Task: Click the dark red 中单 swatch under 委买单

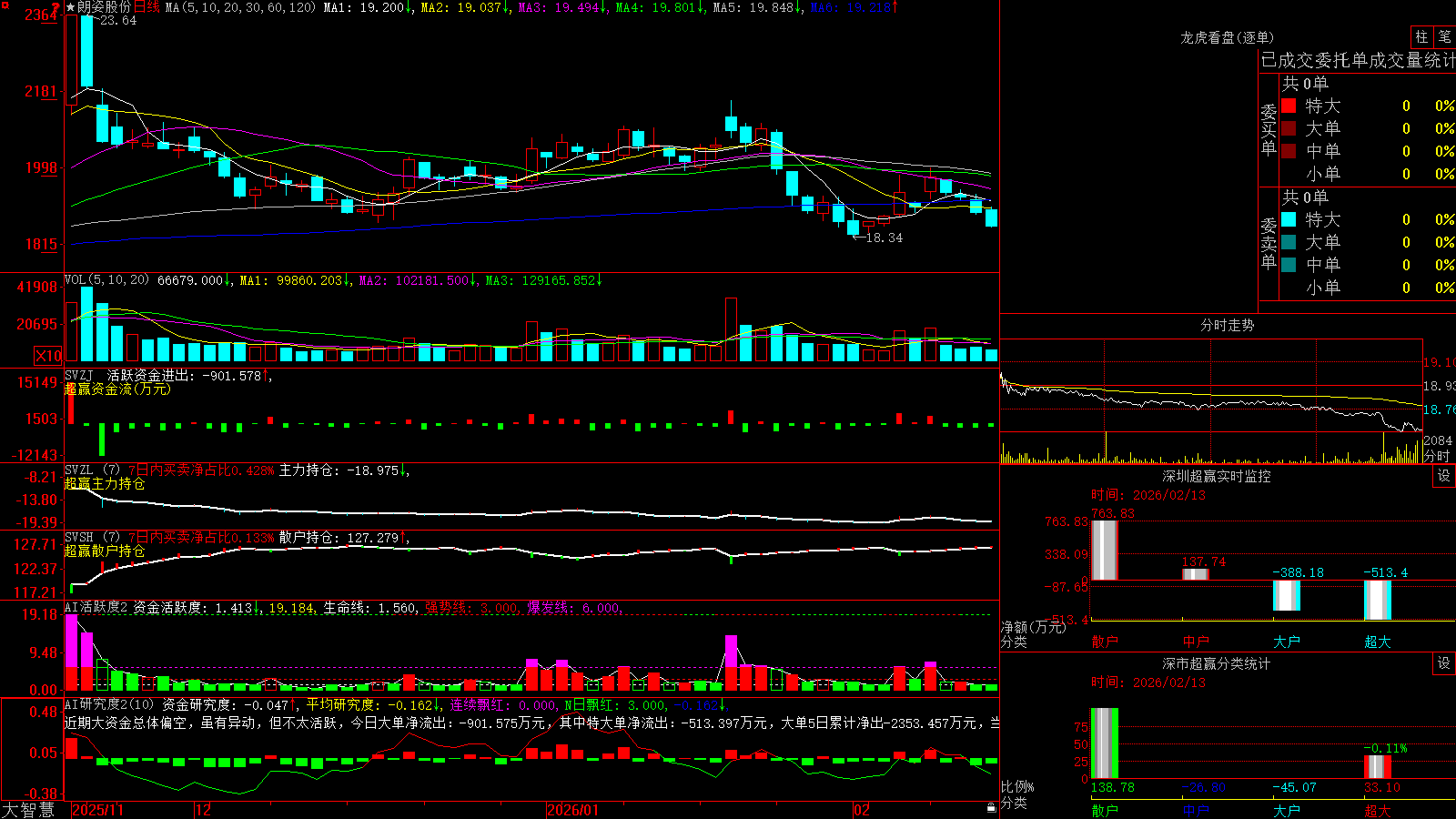Action: 1289,151
